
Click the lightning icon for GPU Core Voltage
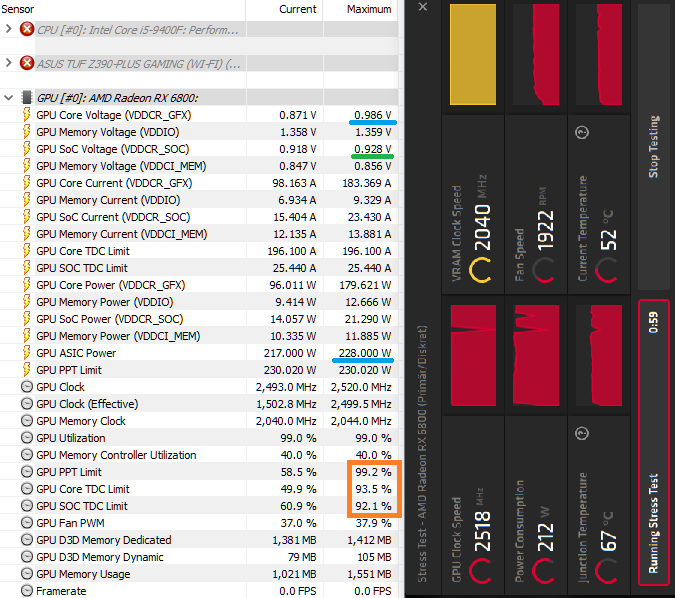pyautogui.click(x=27, y=115)
